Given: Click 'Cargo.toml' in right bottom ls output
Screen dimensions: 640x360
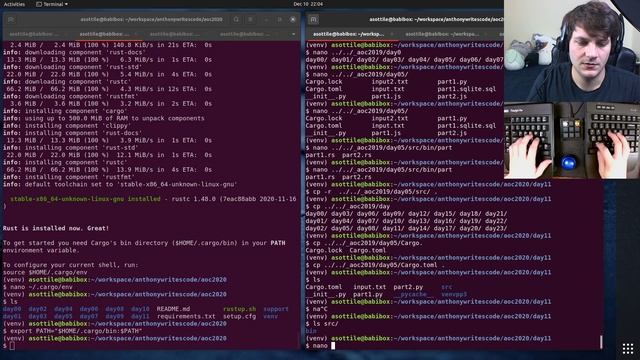Looking at the screenshot, I should 324,287.
